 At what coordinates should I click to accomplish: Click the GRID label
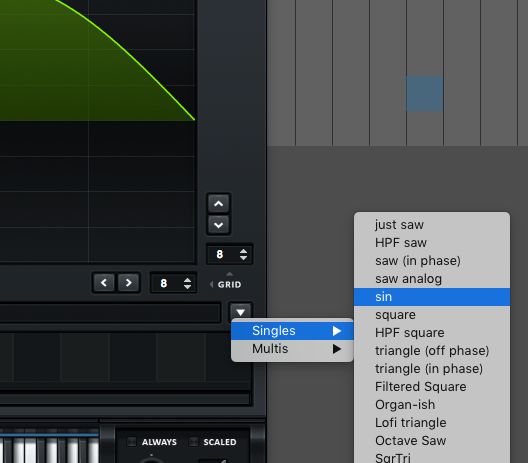229,285
